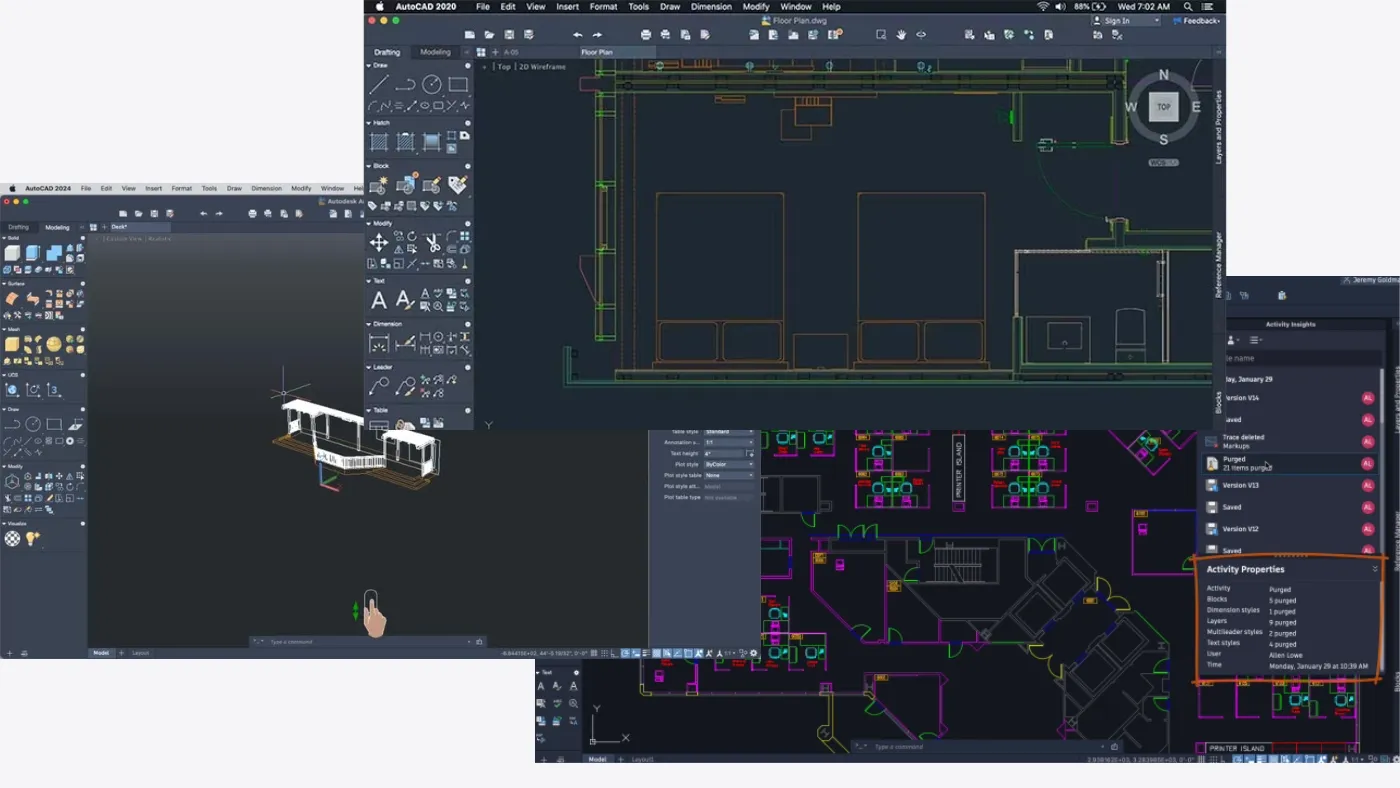This screenshot has height=788, width=1400.
Task: Click the Pan hand icon in the toolbar
Action: click(900, 34)
